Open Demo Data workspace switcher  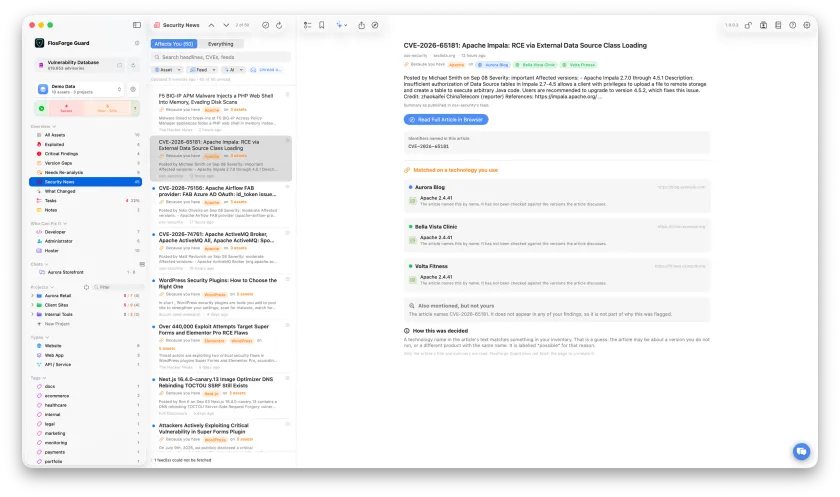tap(79, 89)
